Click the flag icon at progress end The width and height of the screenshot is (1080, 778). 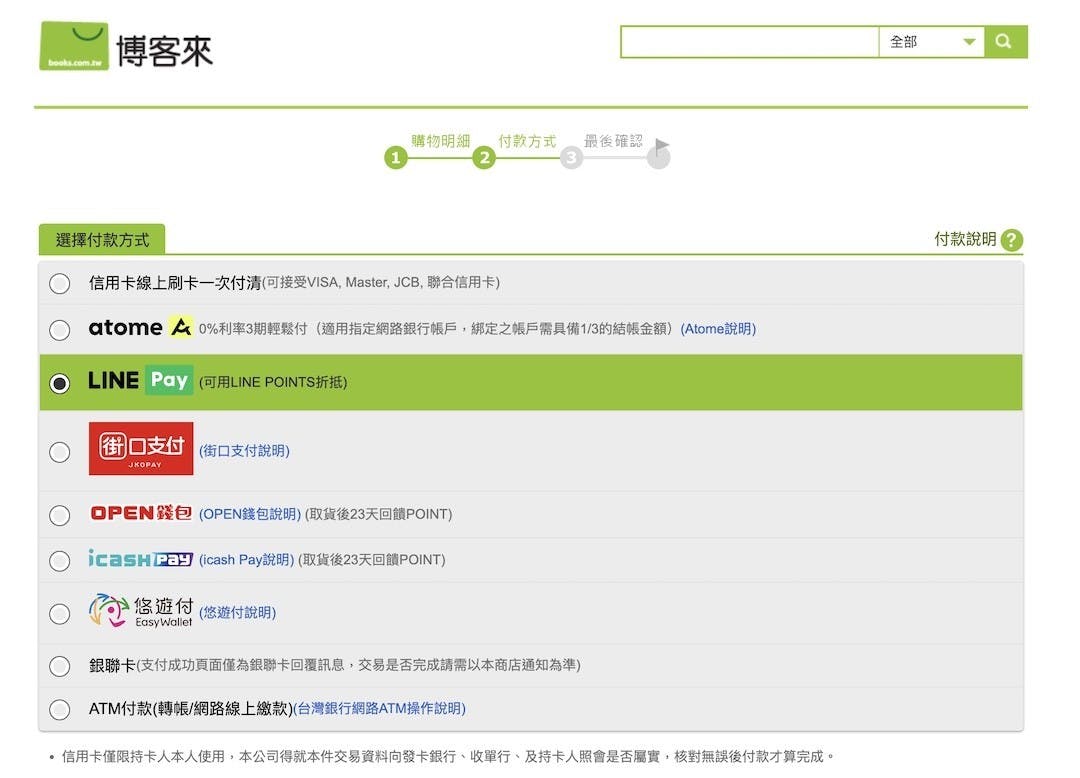click(x=660, y=152)
